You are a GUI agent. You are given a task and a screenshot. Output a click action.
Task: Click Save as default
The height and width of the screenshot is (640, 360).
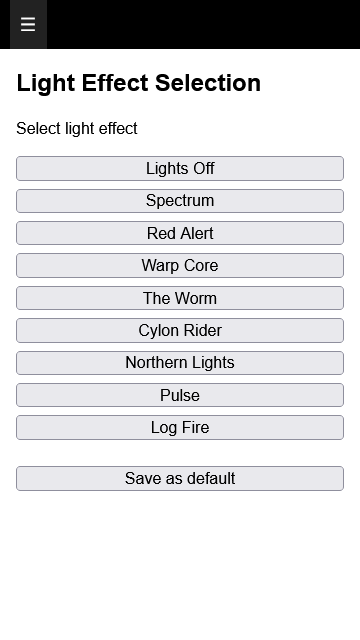pyautogui.click(x=180, y=478)
